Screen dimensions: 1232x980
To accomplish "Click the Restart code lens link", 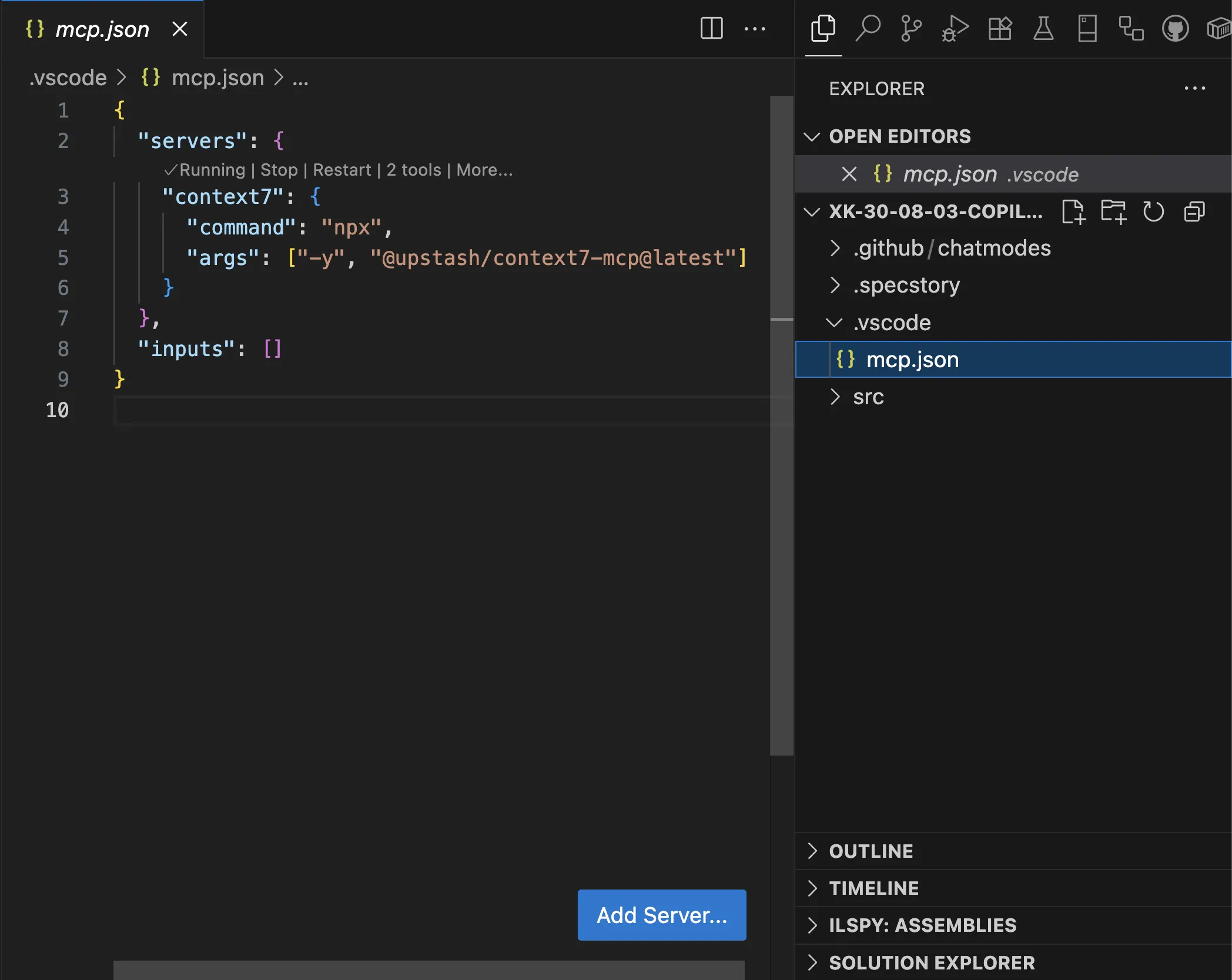I will point(342,170).
